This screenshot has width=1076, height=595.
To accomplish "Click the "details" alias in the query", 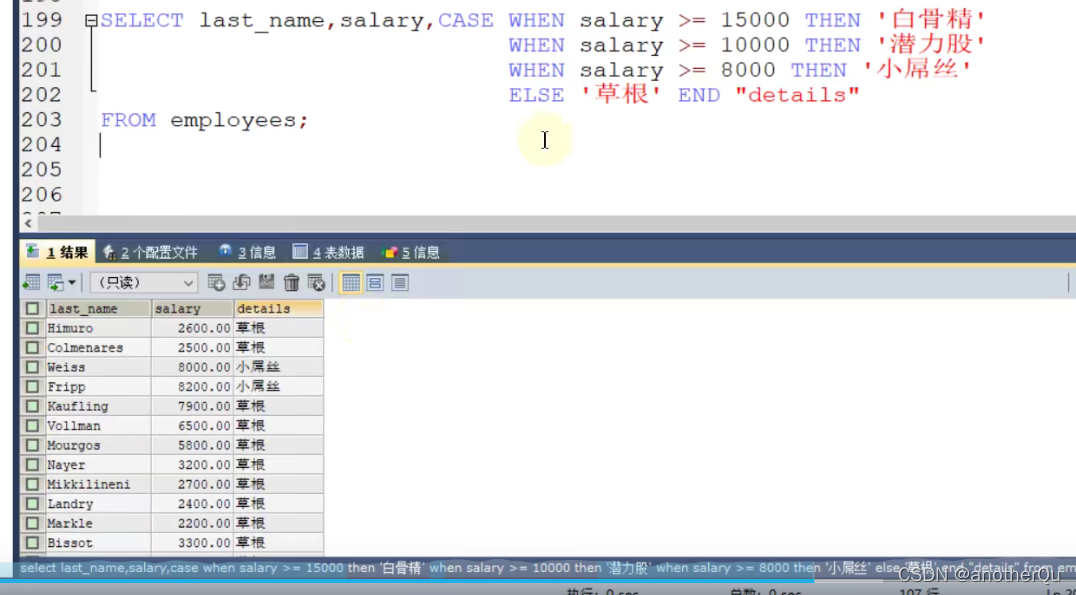I will [797, 95].
